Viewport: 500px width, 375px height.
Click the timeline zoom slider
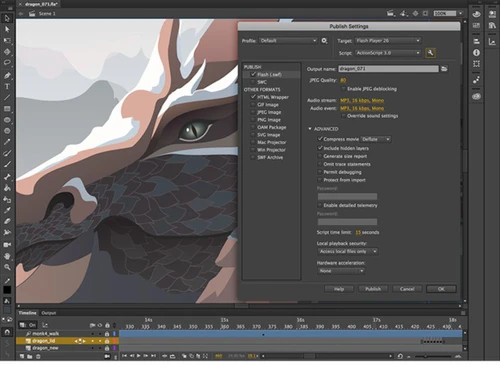coord(433,356)
